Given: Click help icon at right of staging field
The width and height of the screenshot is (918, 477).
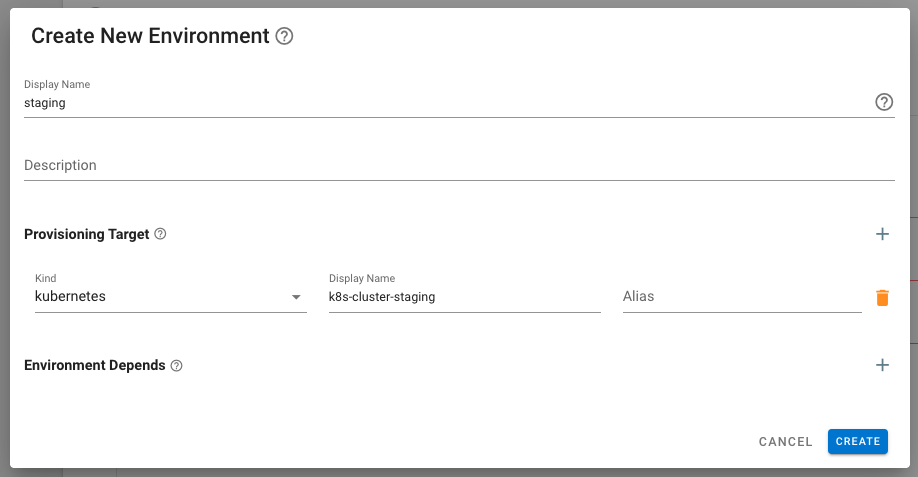Looking at the screenshot, I should point(884,102).
